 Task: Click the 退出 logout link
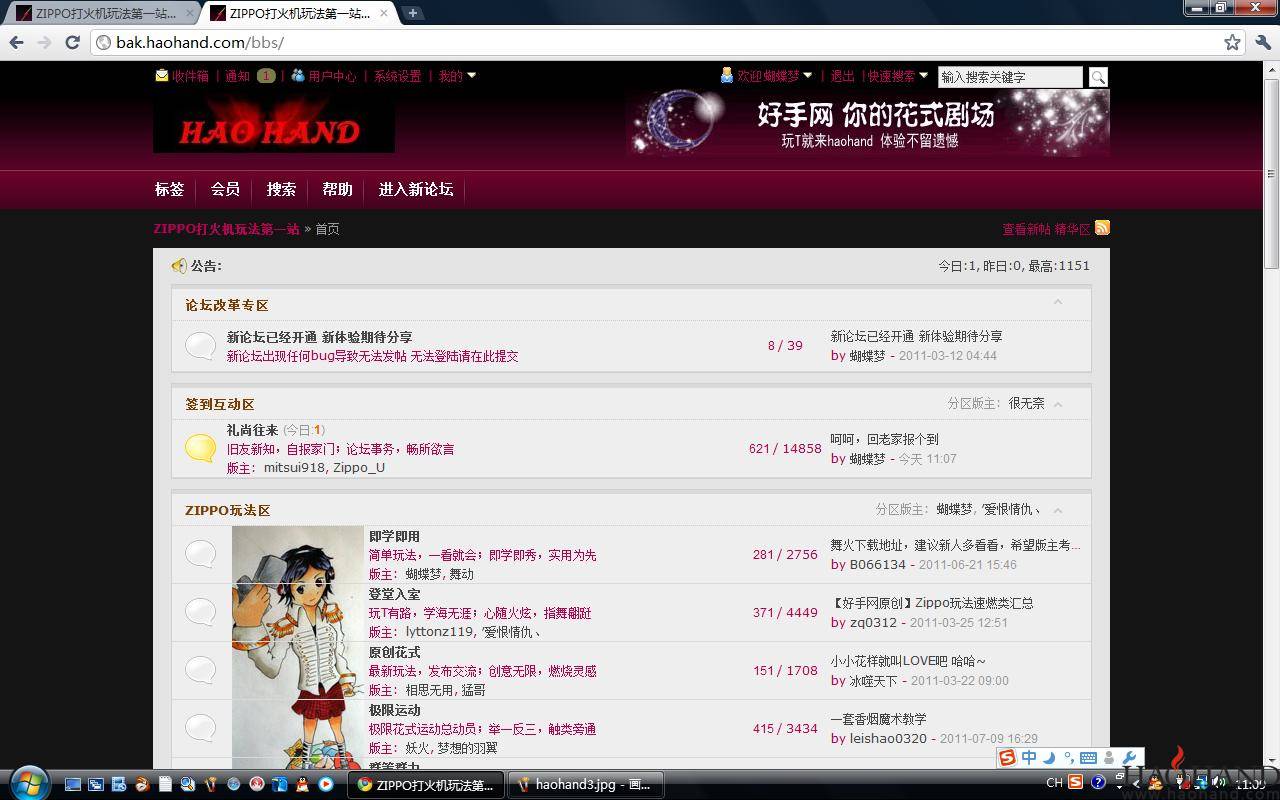[x=843, y=75]
